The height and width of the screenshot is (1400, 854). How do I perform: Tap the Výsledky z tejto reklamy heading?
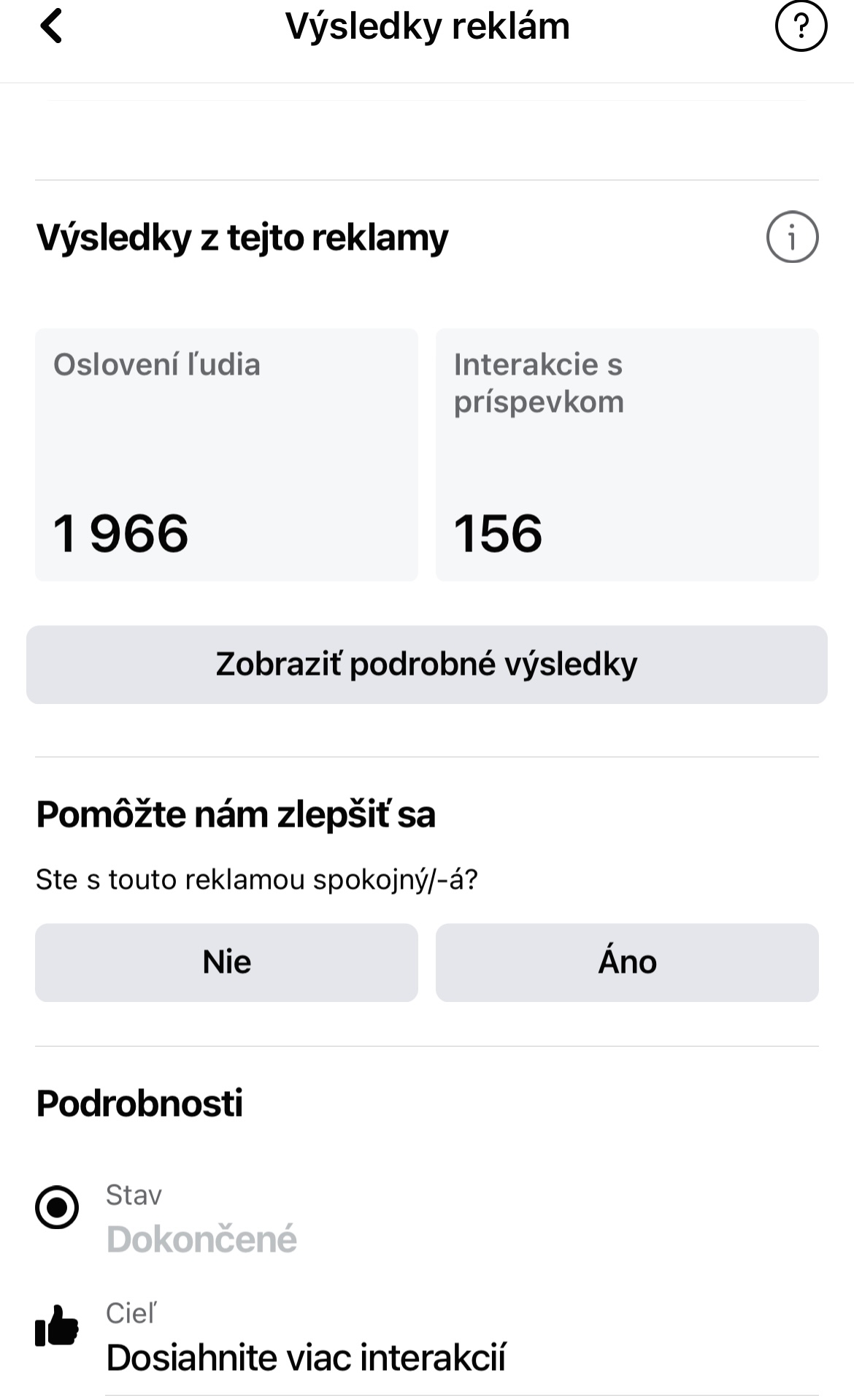[242, 238]
